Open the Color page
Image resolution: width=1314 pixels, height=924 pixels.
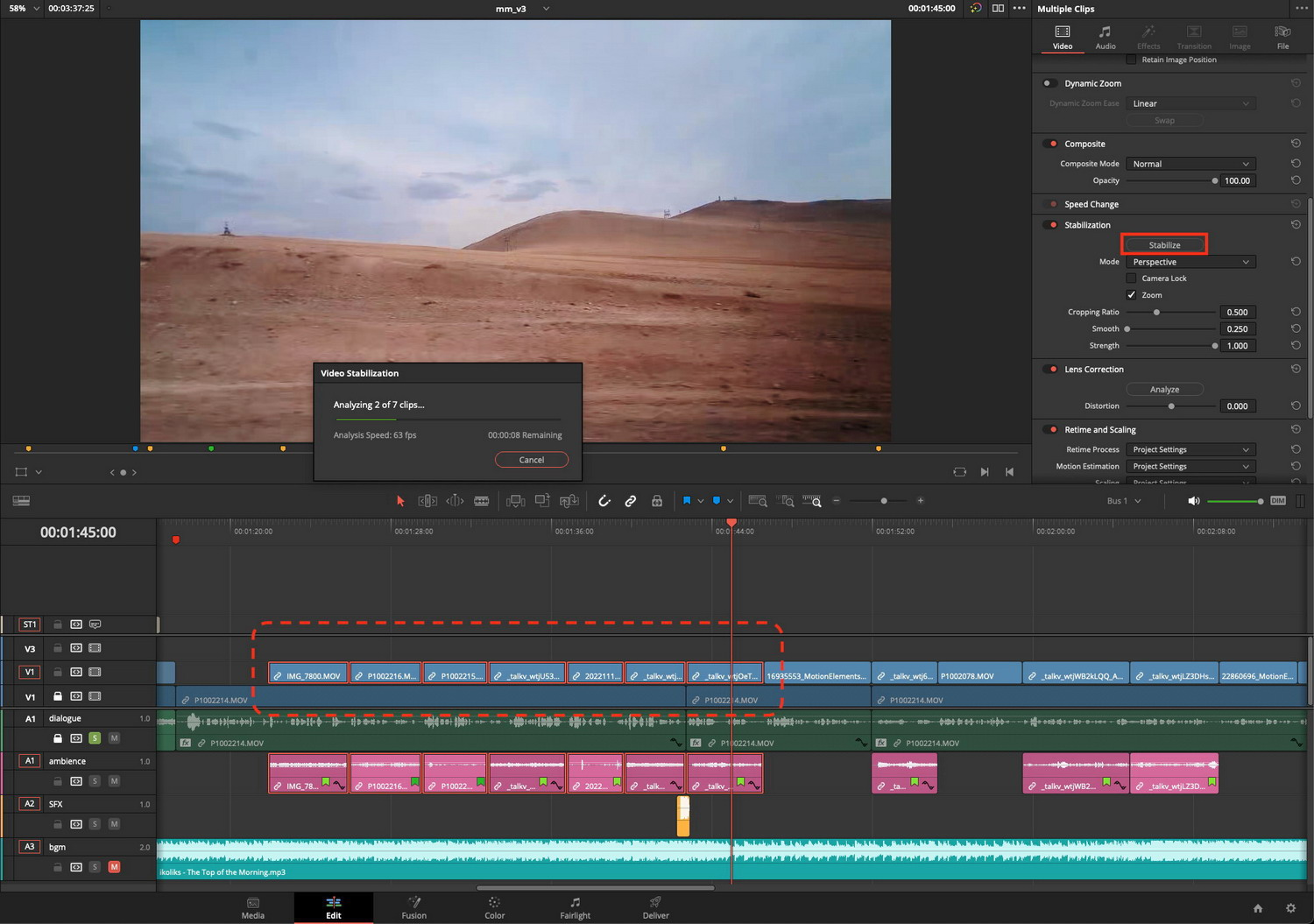point(494,908)
